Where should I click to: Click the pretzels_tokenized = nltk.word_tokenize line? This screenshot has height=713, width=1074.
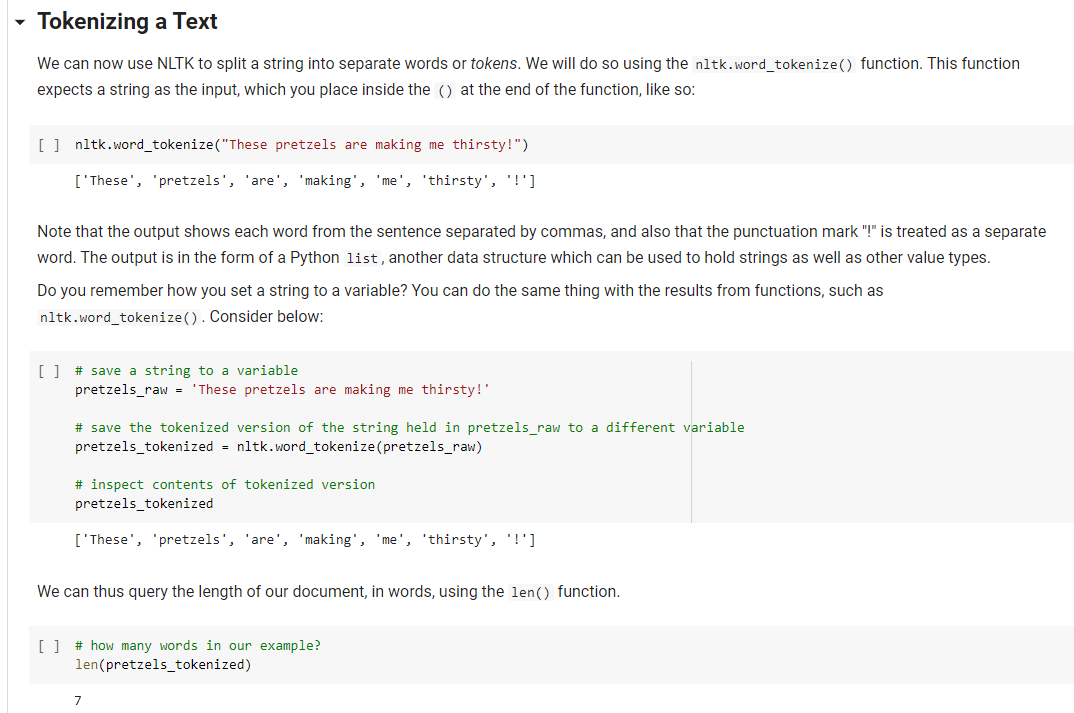tap(279, 447)
